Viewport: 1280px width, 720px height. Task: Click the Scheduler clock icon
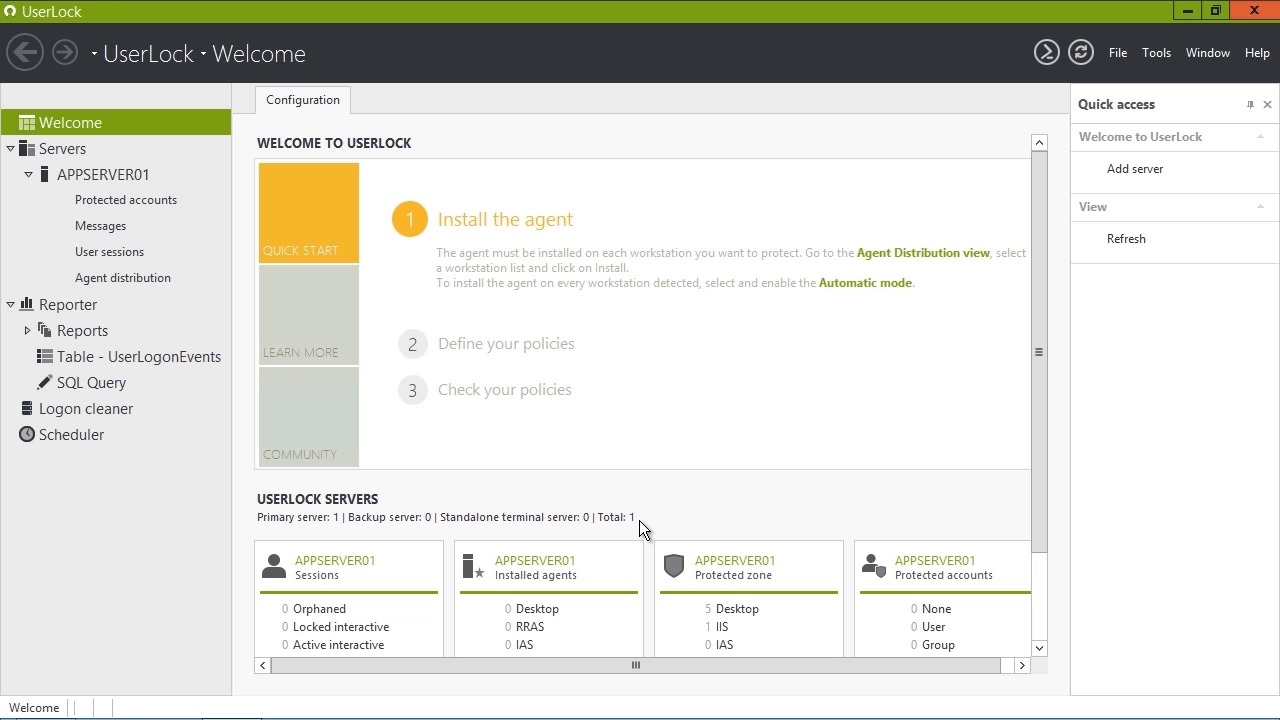(27, 435)
